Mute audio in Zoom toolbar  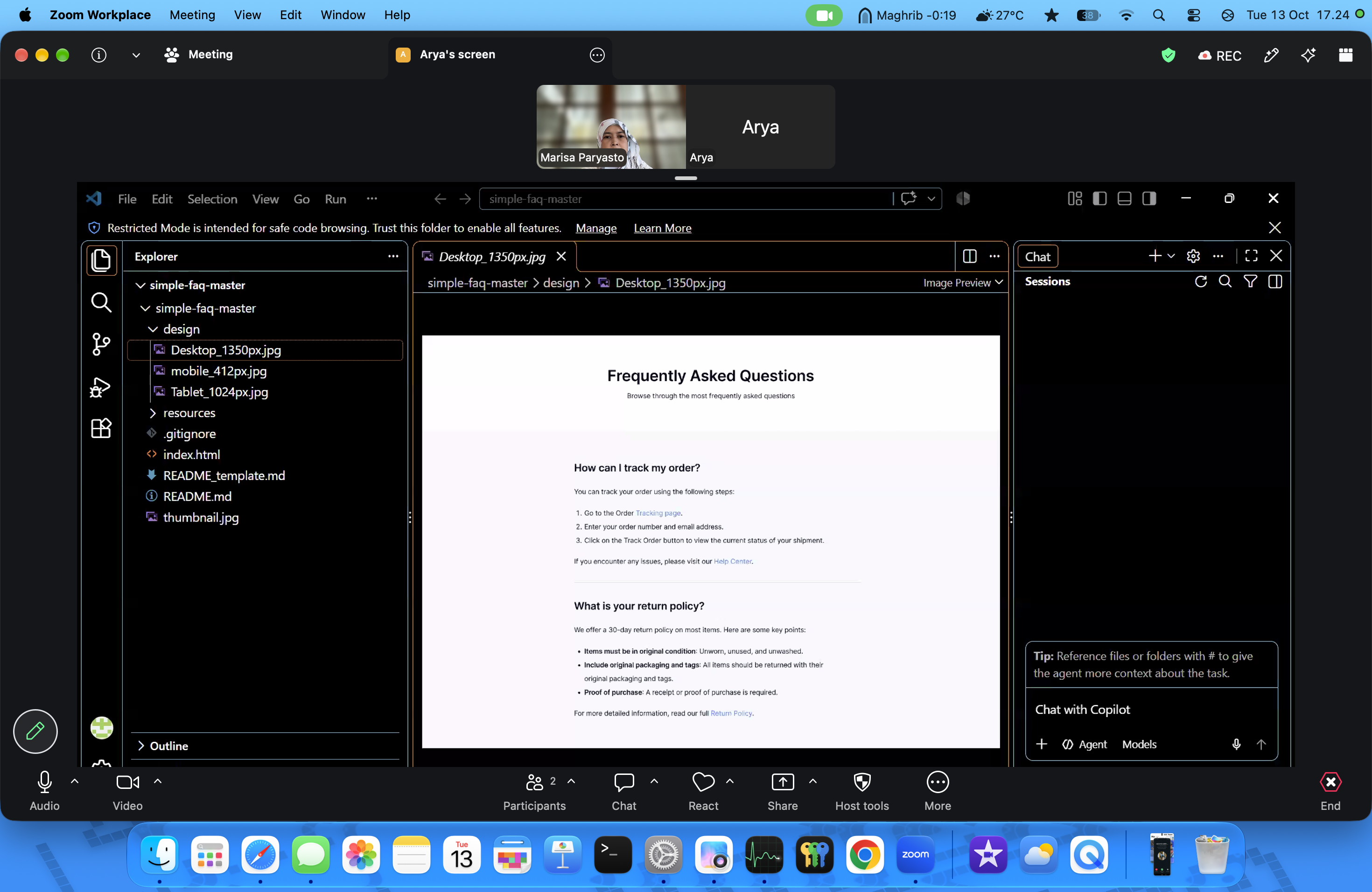click(x=44, y=791)
